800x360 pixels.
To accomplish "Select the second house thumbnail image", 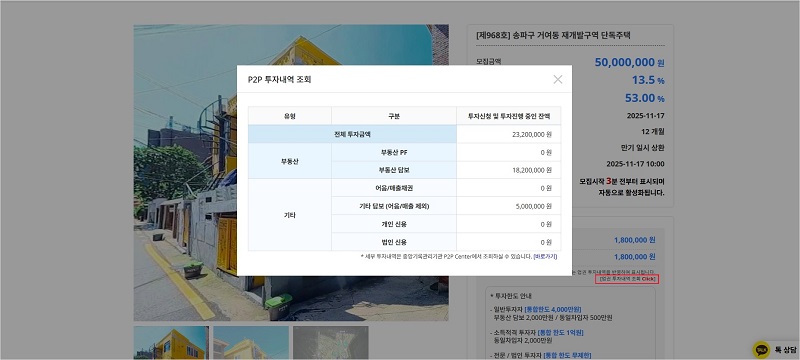I will click(x=251, y=343).
